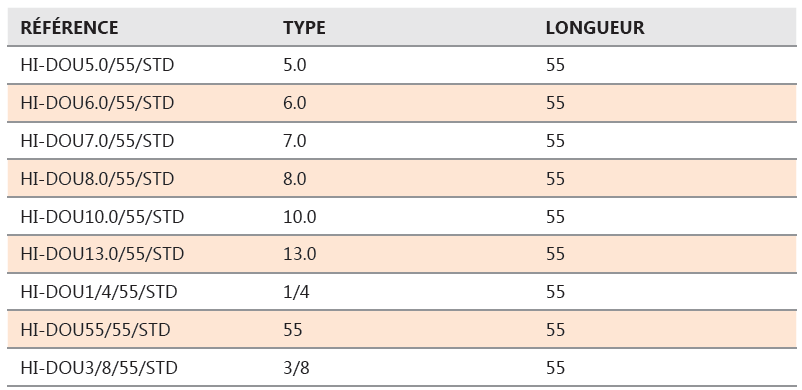Select reference HI-DOU55/55/STD
Screen dimensions: 802x390
(x=95, y=330)
